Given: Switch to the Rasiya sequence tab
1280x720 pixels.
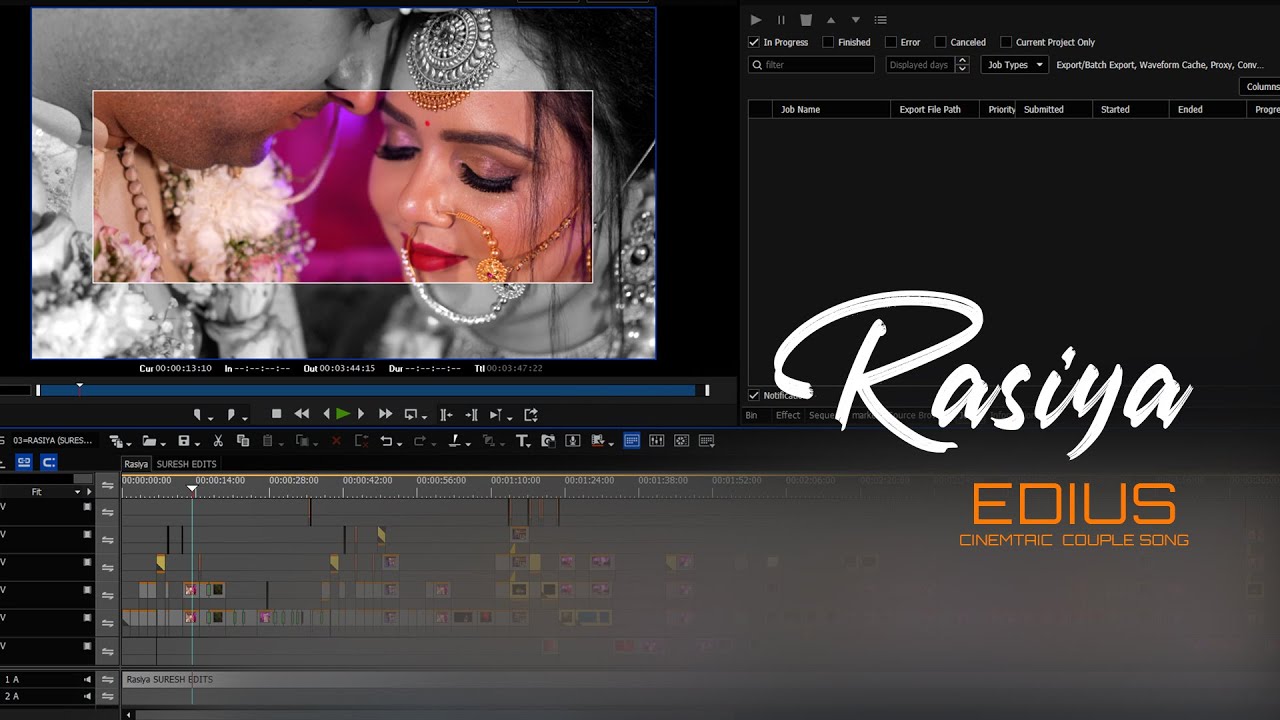Looking at the screenshot, I should [x=136, y=464].
